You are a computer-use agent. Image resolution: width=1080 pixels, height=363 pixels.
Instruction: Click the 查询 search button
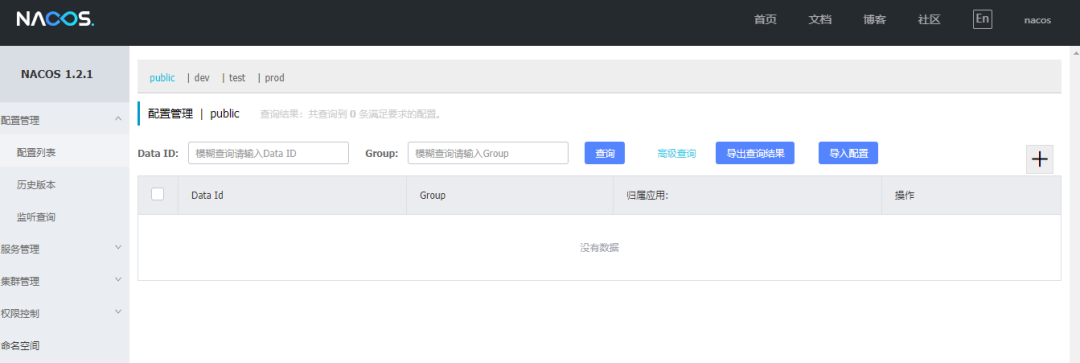pyautogui.click(x=605, y=153)
